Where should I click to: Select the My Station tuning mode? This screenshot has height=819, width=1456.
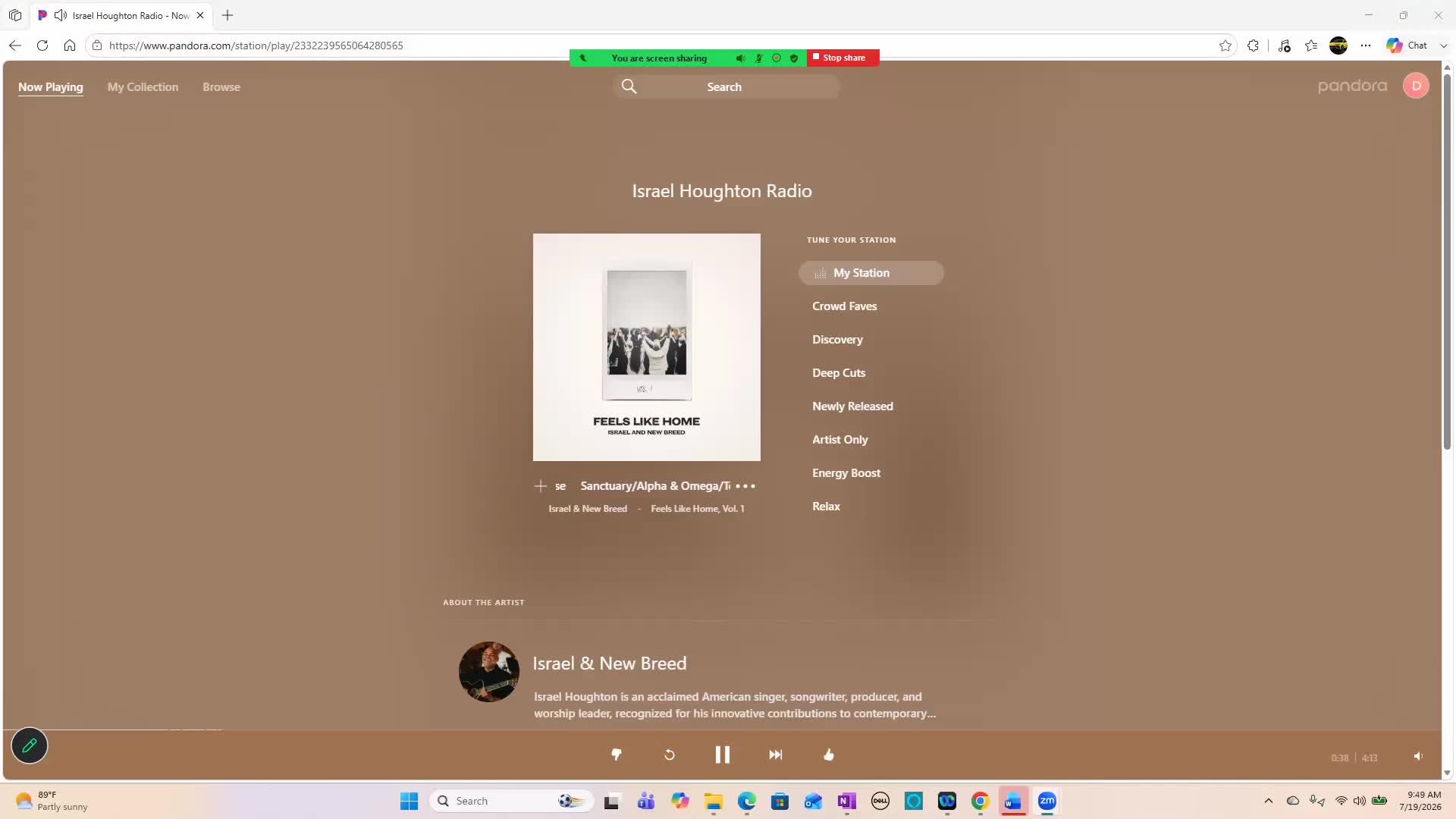(871, 273)
